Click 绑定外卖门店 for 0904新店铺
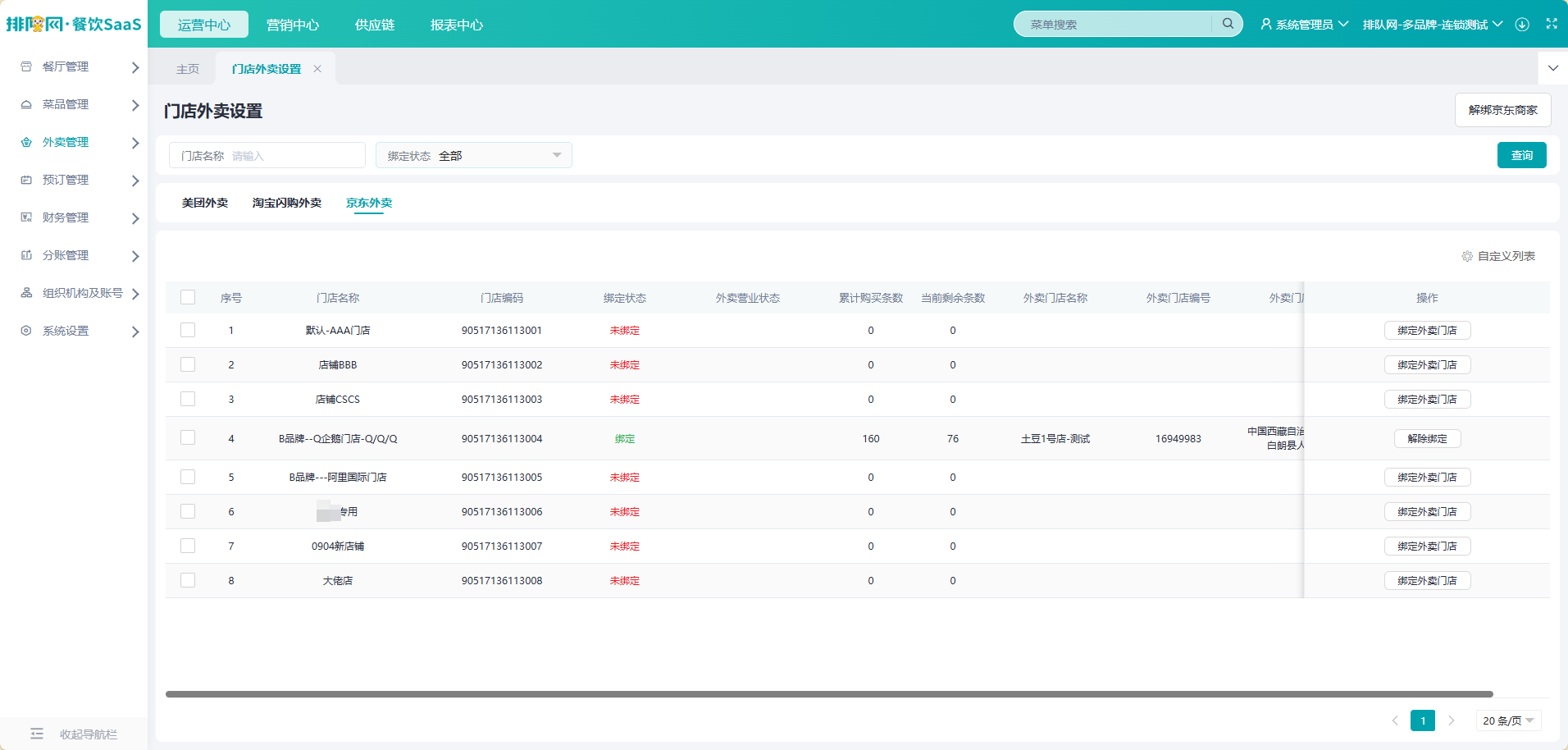The width and height of the screenshot is (1568, 750). [1427, 546]
